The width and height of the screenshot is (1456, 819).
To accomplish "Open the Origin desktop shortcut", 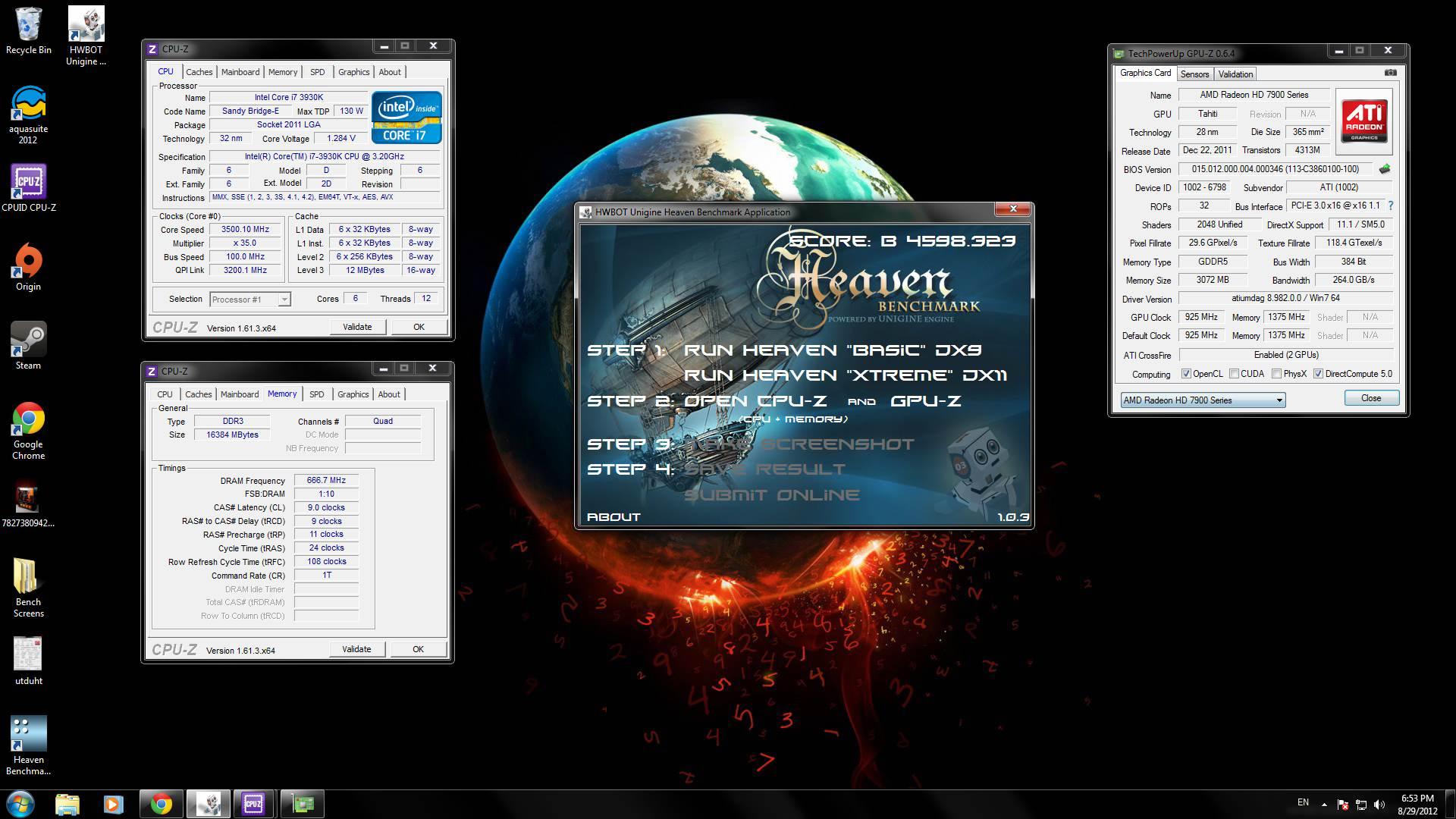I will (28, 267).
